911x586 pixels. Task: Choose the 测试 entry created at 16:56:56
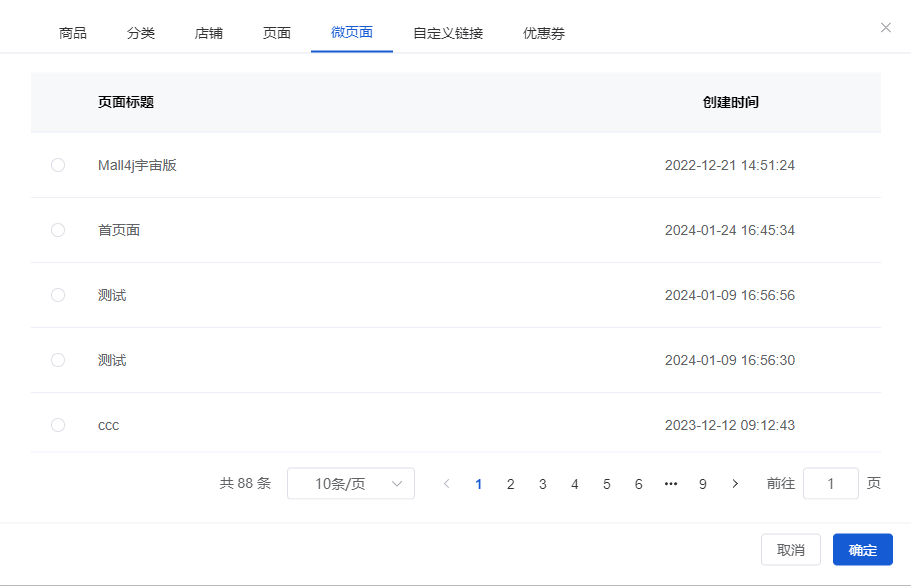click(x=58, y=295)
